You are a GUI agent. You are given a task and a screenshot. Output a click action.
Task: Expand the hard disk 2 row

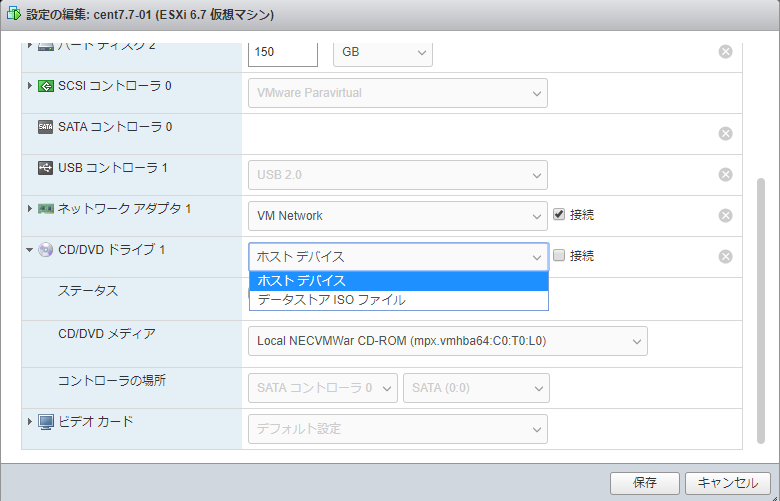(30, 45)
